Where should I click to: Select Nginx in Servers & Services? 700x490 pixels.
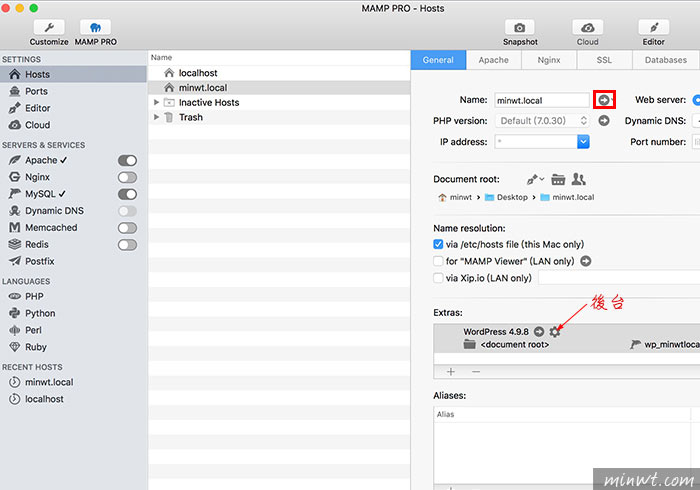tap(37, 177)
